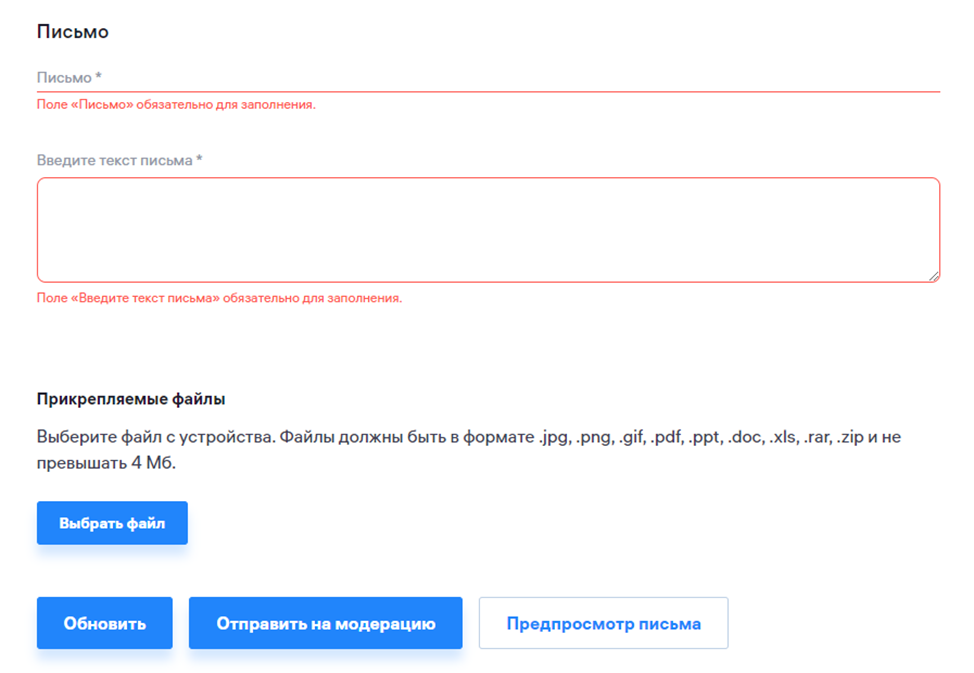Open «Предпросмотр письма» preview
The width and height of the screenshot is (974, 673).
point(603,623)
